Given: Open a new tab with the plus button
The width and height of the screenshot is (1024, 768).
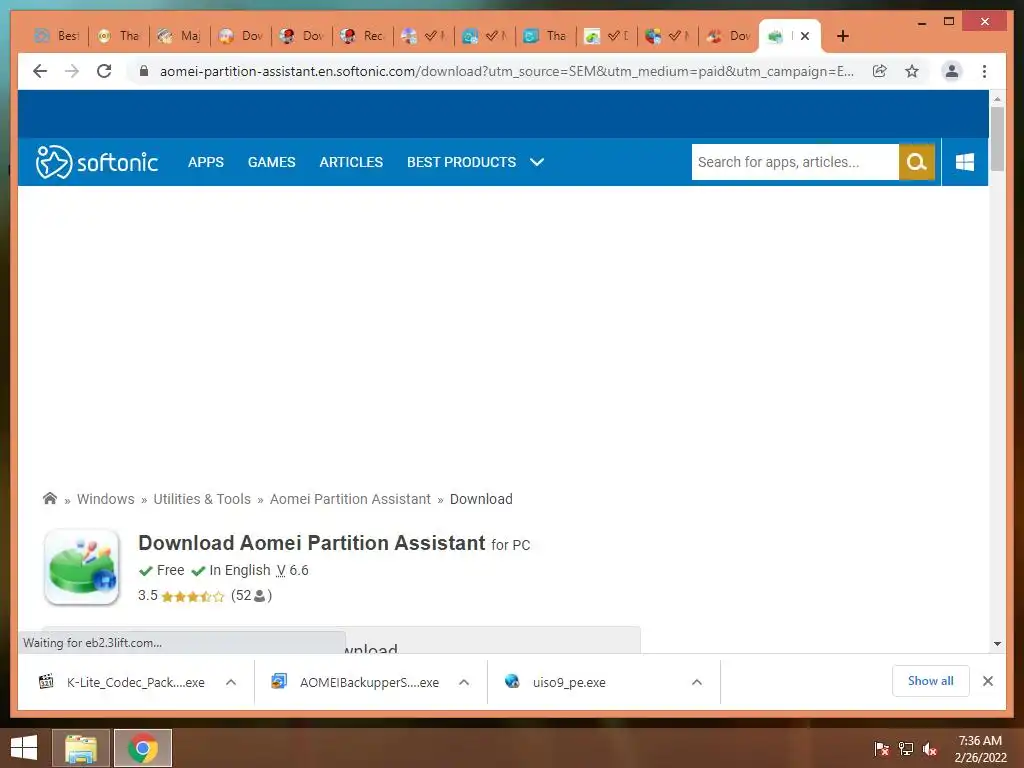Looking at the screenshot, I should point(842,36).
